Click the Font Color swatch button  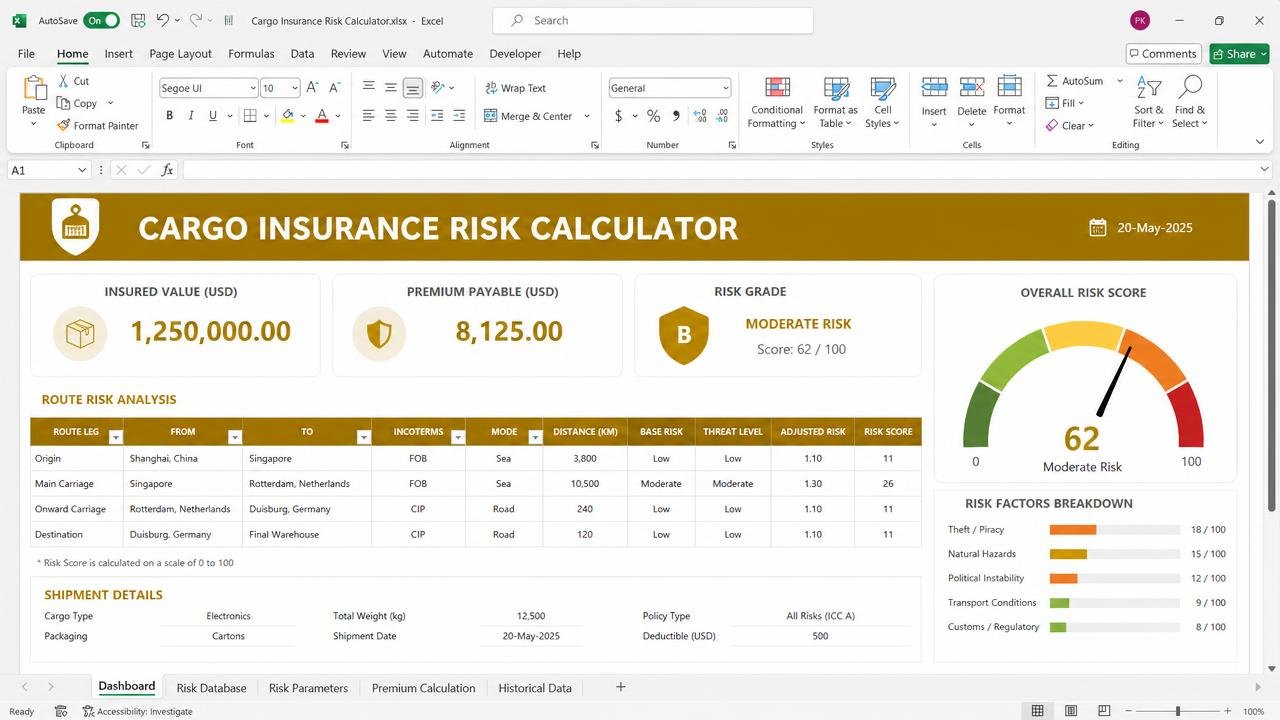click(322, 116)
